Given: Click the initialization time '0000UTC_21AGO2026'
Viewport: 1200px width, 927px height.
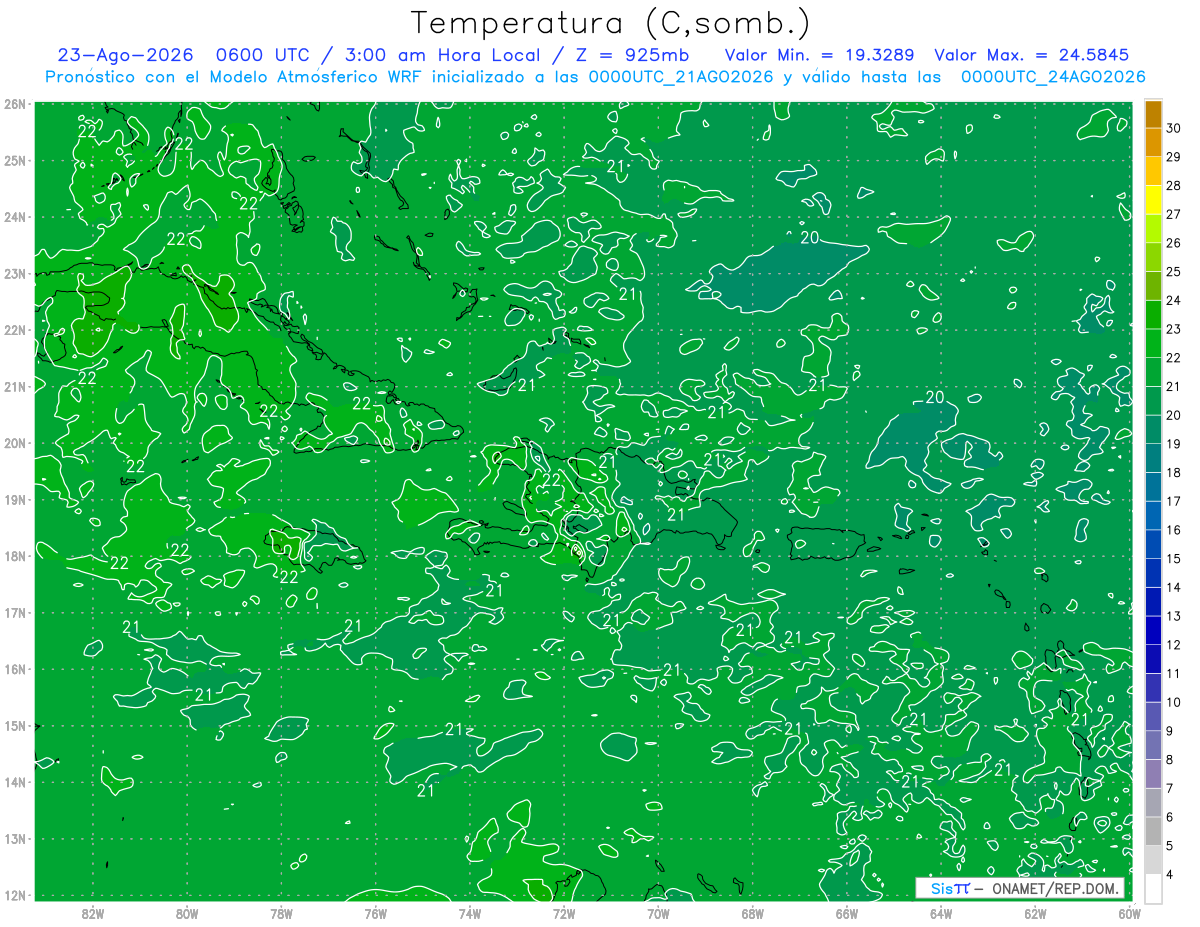Looking at the screenshot, I should coord(681,77).
